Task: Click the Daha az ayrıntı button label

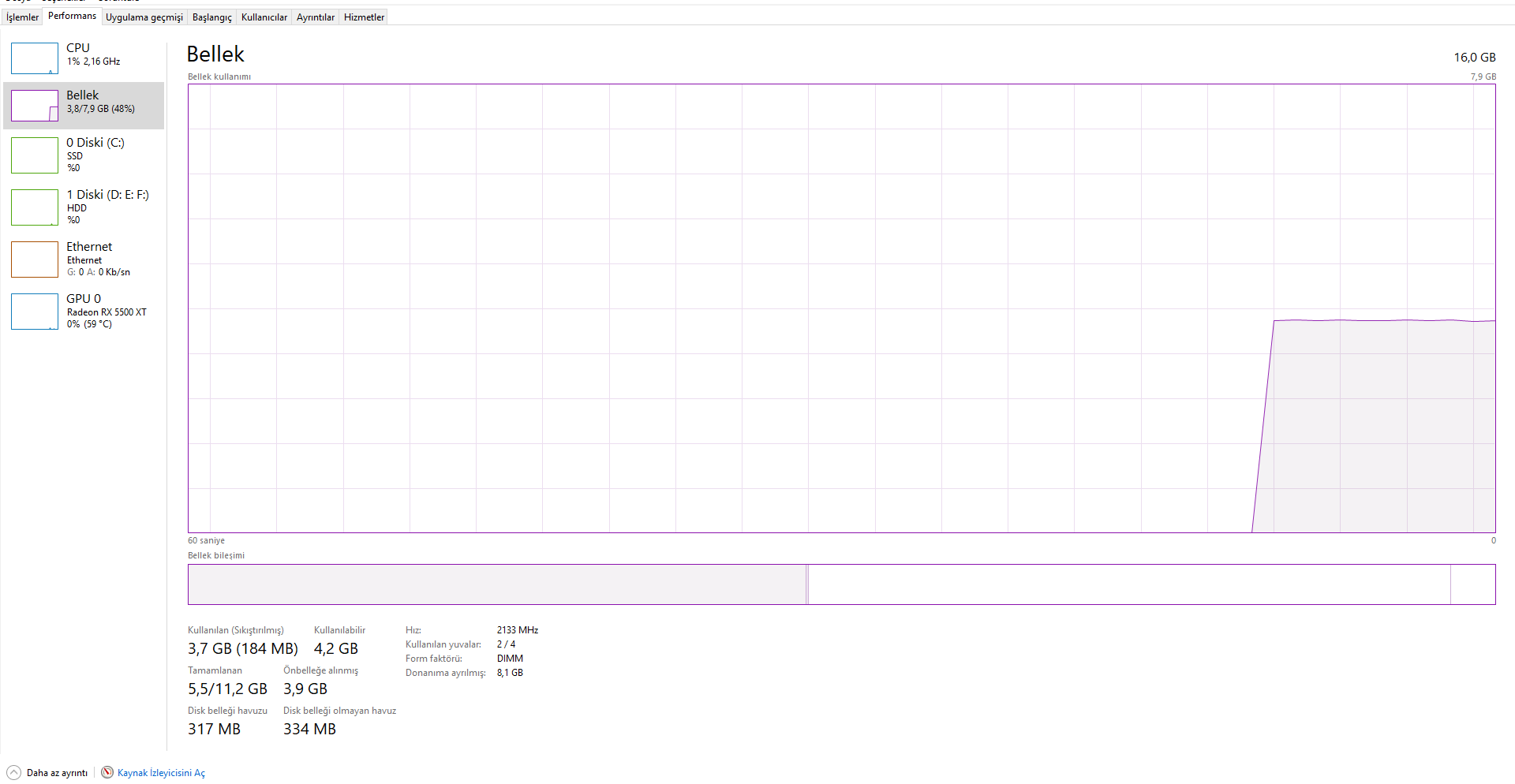Action: [57, 773]
